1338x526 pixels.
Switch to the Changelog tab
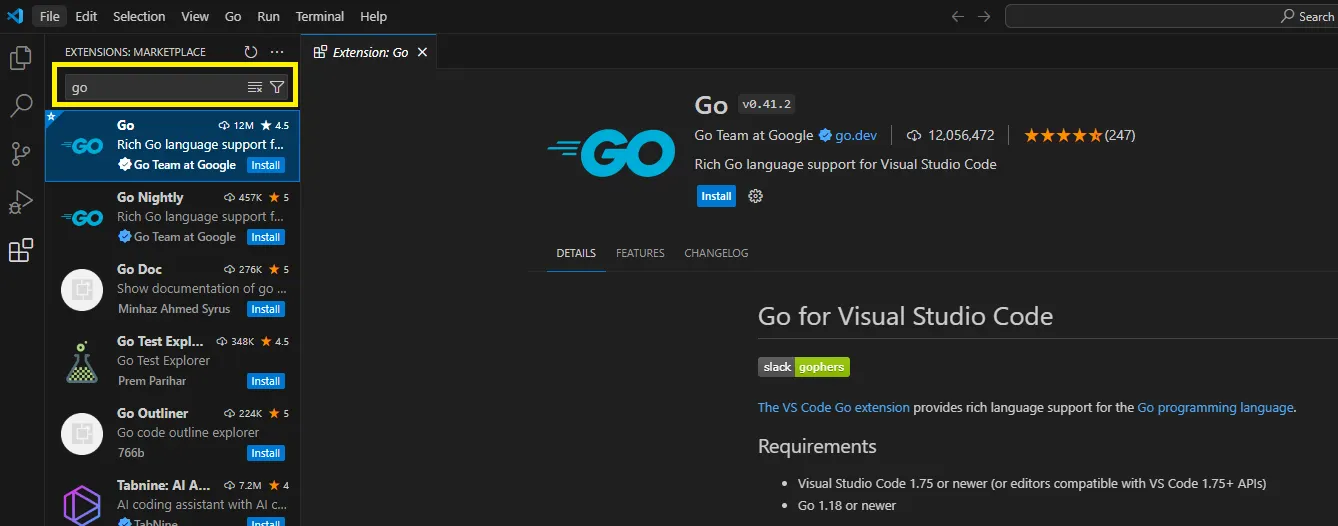(x=716, y=253)
